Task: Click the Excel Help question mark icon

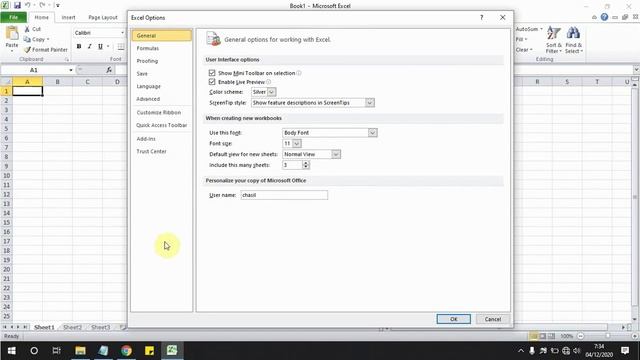Action: pyautogui.click(x=604, y=17)
